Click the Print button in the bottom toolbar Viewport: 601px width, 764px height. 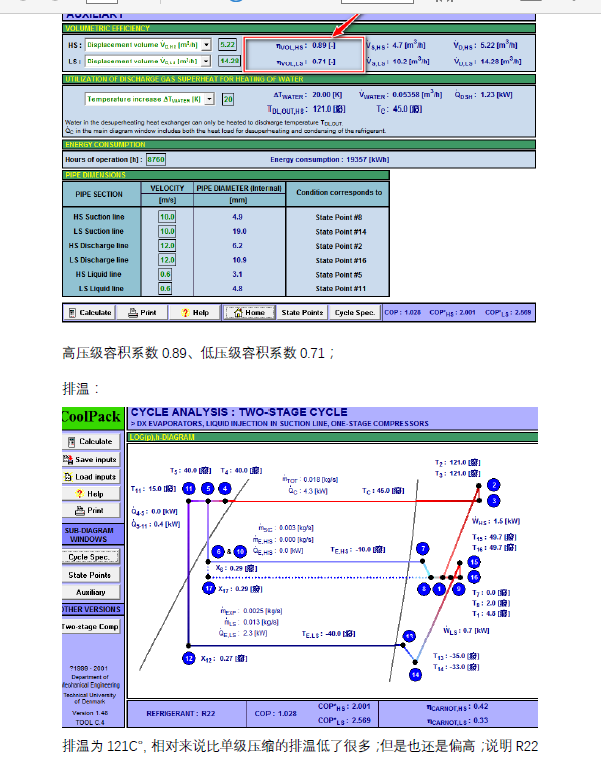point(142,313)
